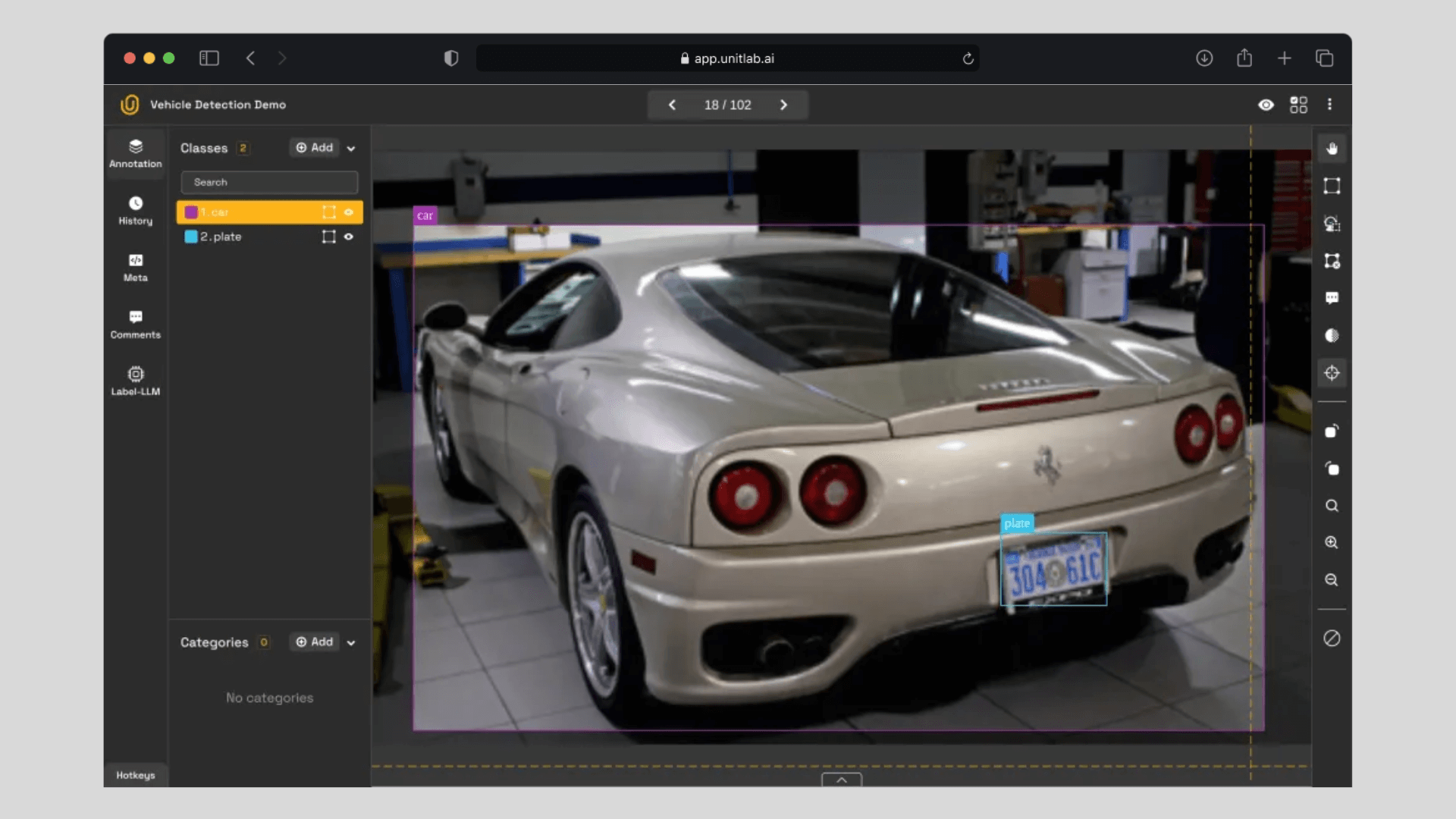Viewport: 1456px width, 819px height.
Task: Toggle the header eye preview icon
Action: [1266, 105]
